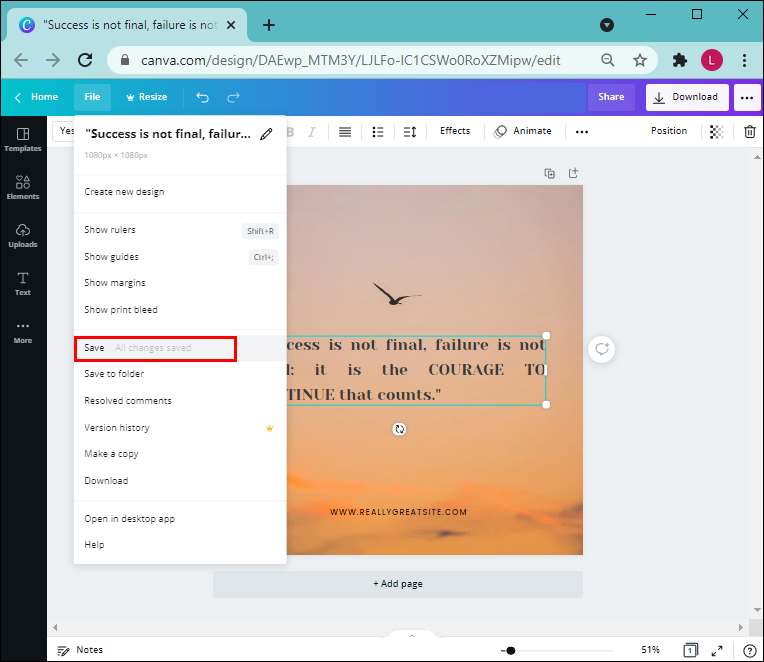Click the text alignment icon
This screenshot has height=662, width=764.
[345, 132]
